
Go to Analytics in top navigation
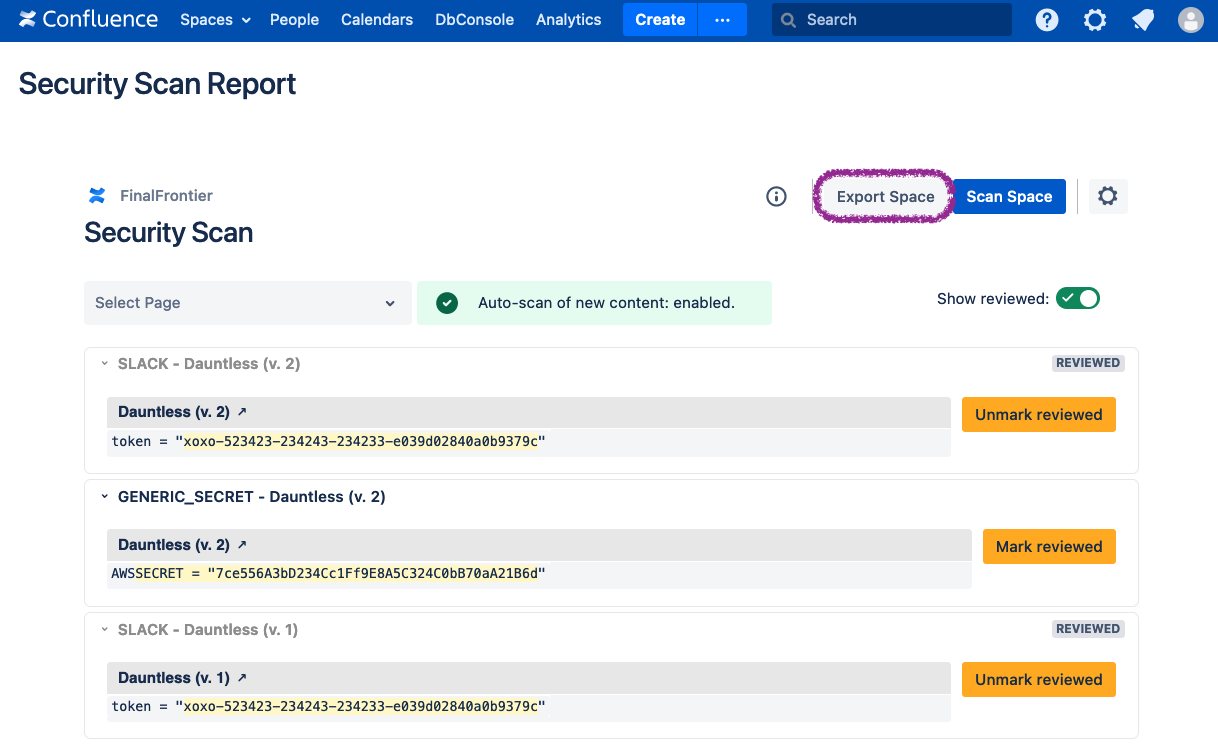[x=568, y=20]
